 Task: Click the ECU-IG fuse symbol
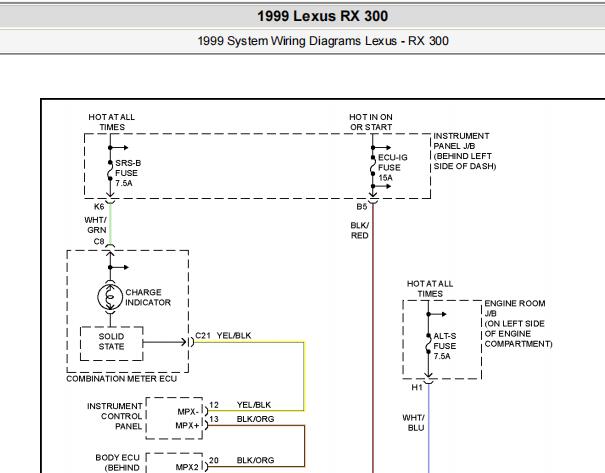373,166
